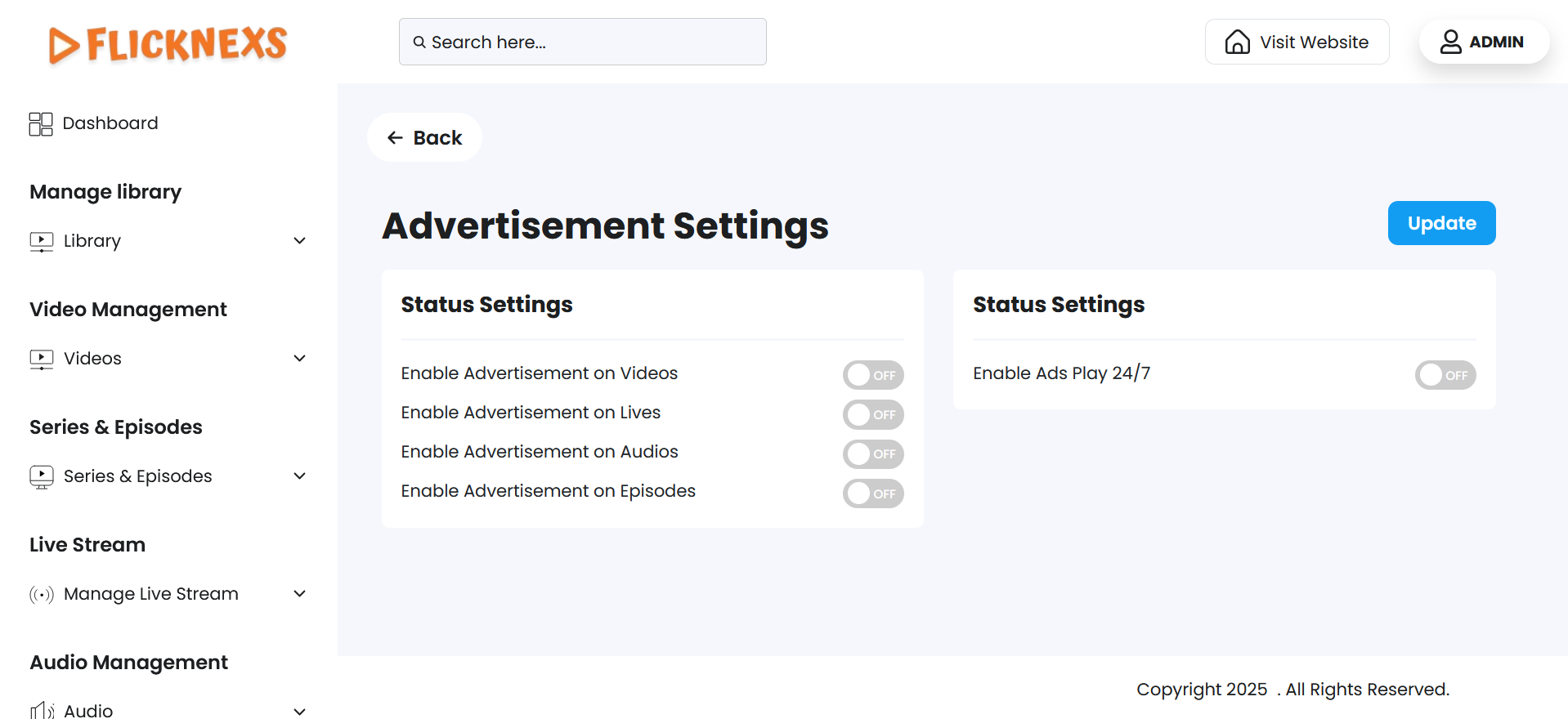
Task: Click the Library play-screen icon
Action: click(42, 241)
